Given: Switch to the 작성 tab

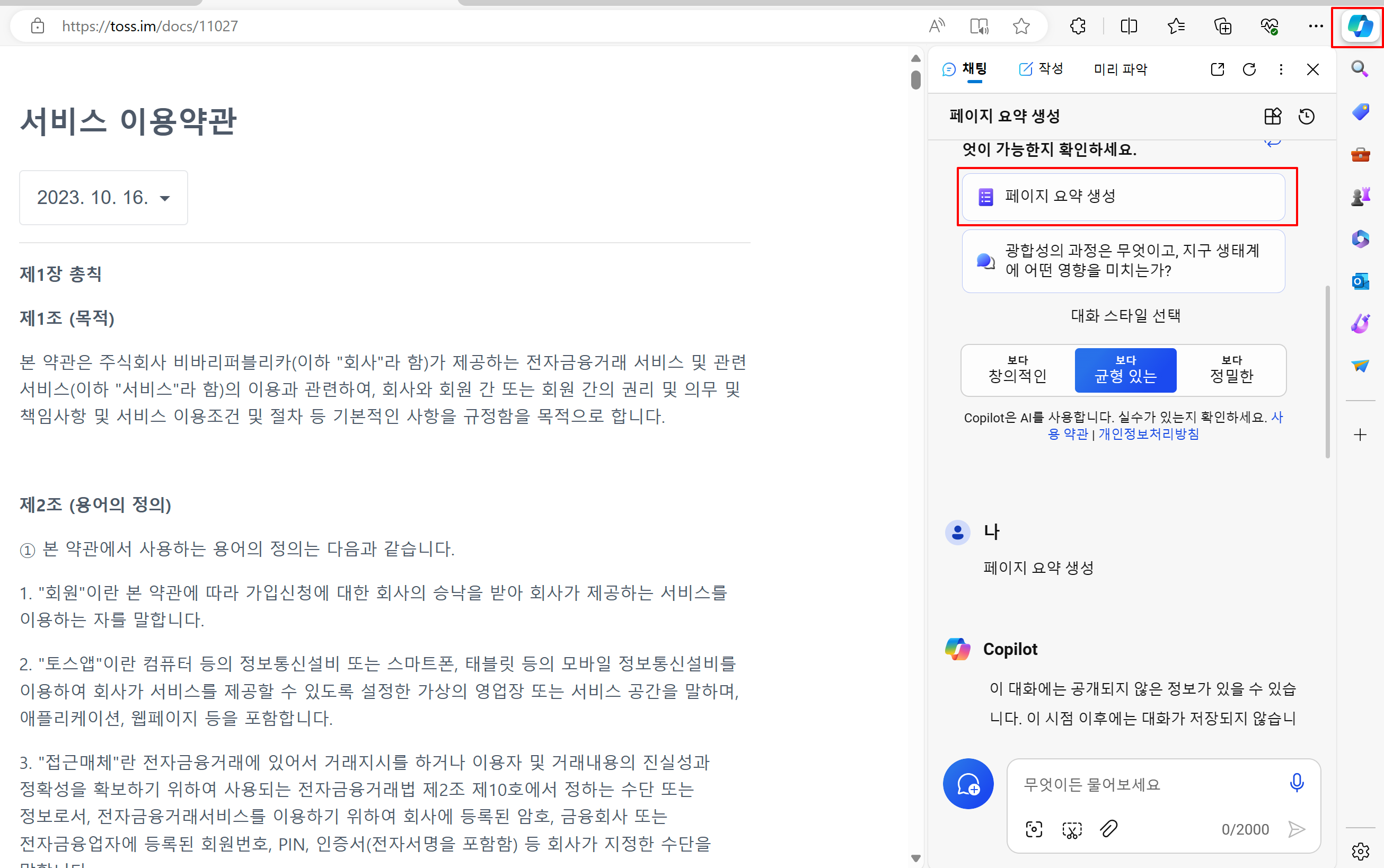Looking at the screenshot, I should pos(1041,69).
